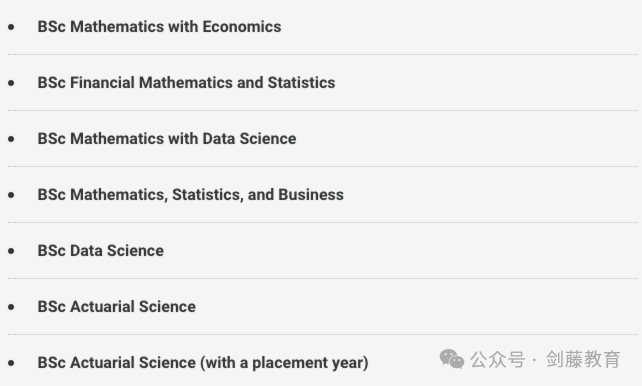Click the bullet beside the placement year course
The image size is (642, 386).
pos(11,363)
